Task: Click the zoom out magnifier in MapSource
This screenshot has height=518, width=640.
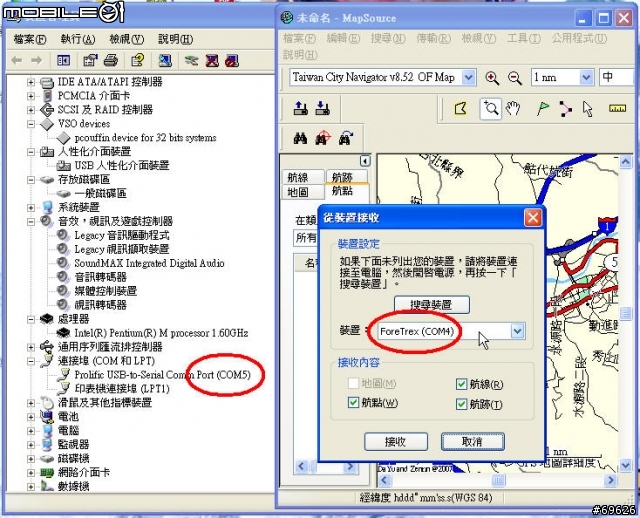Action: (515, 78)
